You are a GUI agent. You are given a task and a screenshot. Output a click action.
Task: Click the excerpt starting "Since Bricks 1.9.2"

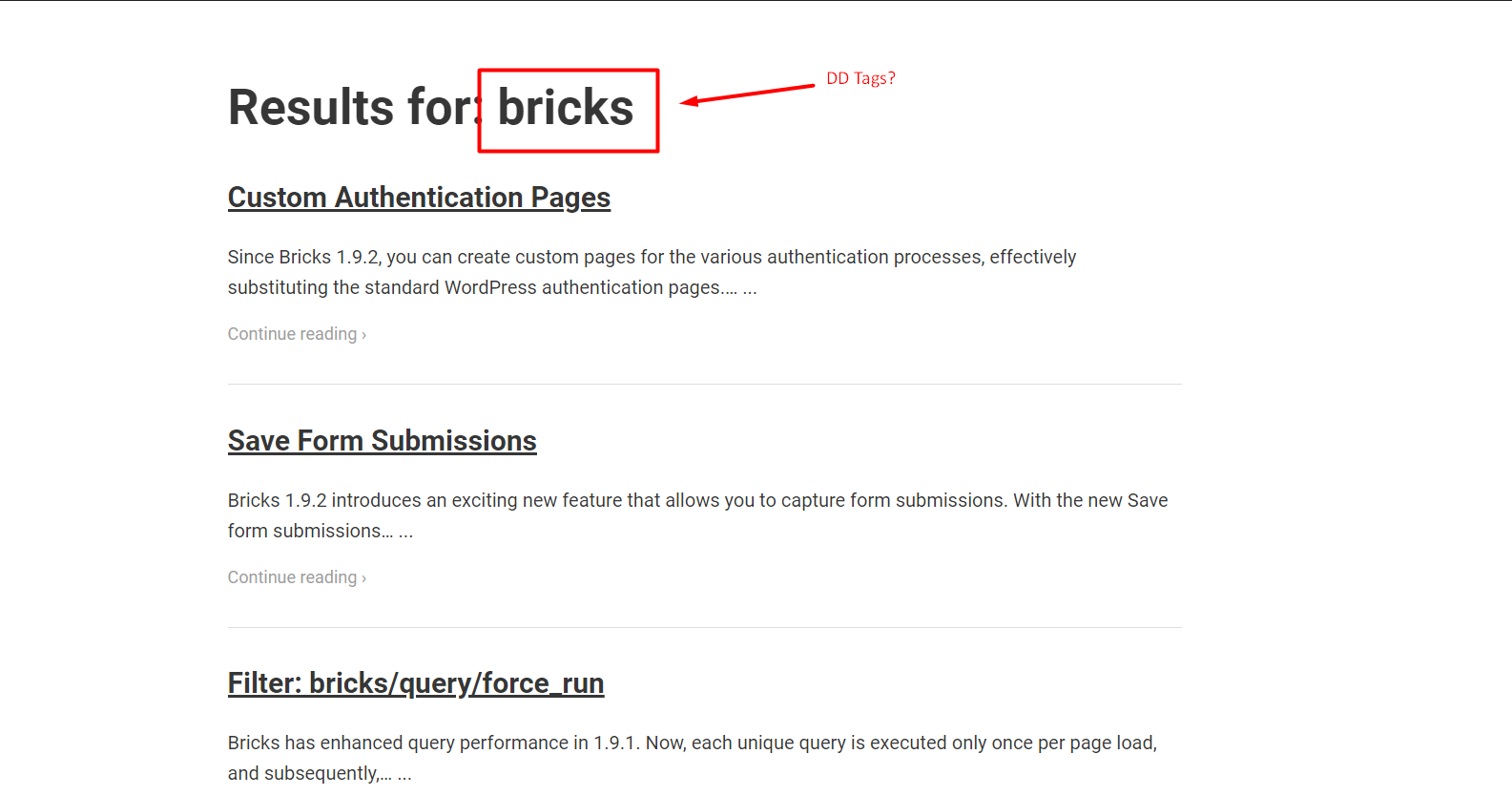pyautogui.click(x=652, y=272)
